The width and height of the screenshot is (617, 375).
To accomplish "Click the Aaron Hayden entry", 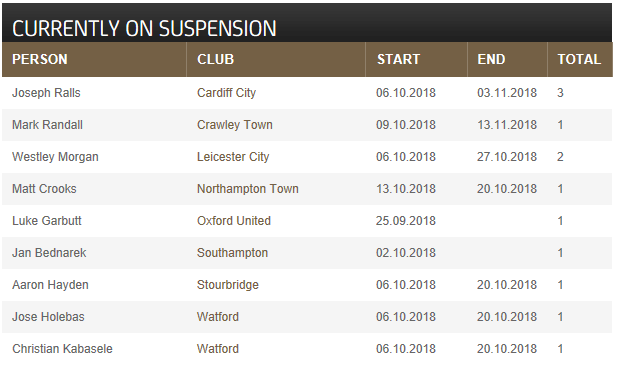I will [50, 285].
